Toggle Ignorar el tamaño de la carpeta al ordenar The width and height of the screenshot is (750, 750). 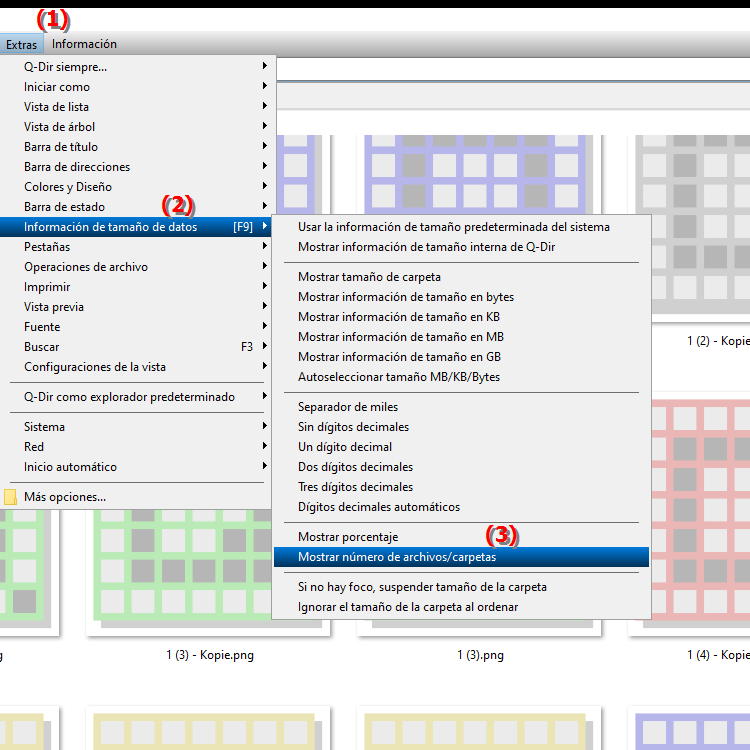coord(461,607)
